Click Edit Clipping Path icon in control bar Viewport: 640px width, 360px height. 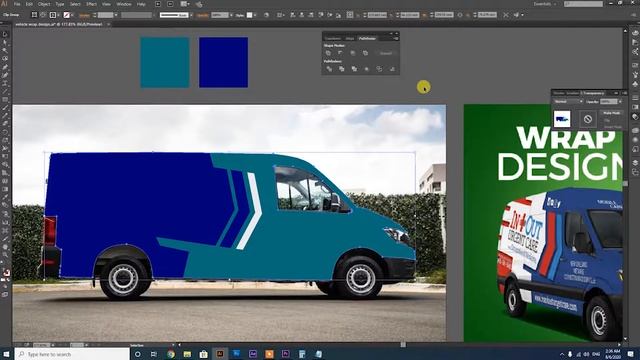click(x=34, y=15)
